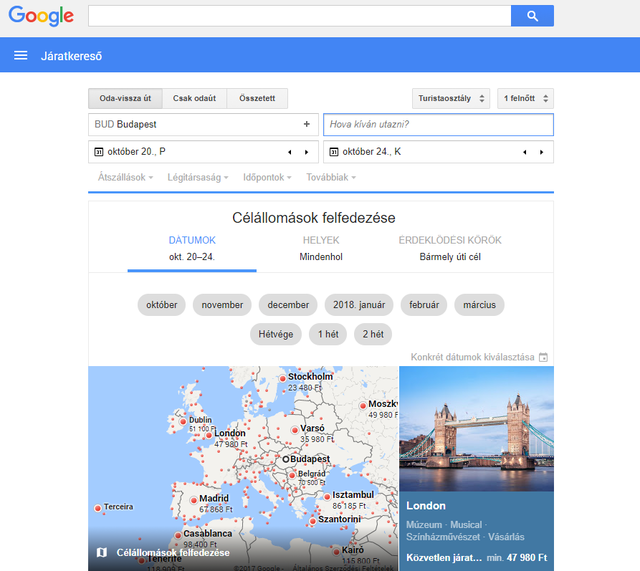Click the Tower Bridge London photo

476,429
